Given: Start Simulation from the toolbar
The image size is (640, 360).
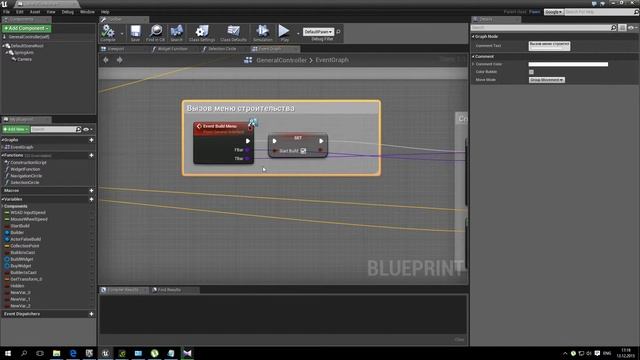Looking at the screenshot, I should [262, 33].
